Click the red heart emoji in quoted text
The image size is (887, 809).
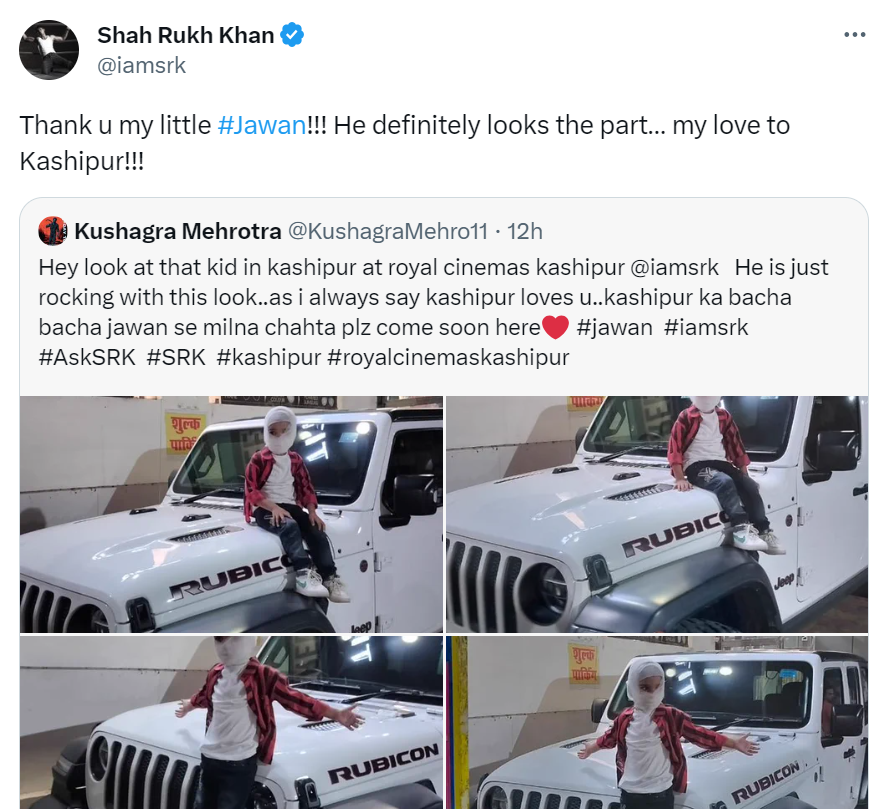point(556,328)
